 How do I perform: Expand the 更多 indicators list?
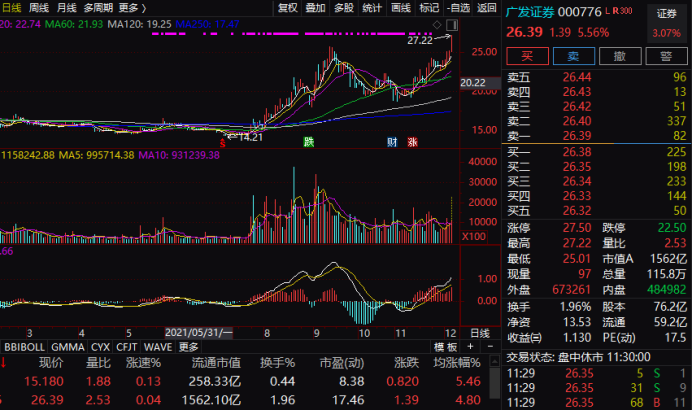(x=189, y=347)
